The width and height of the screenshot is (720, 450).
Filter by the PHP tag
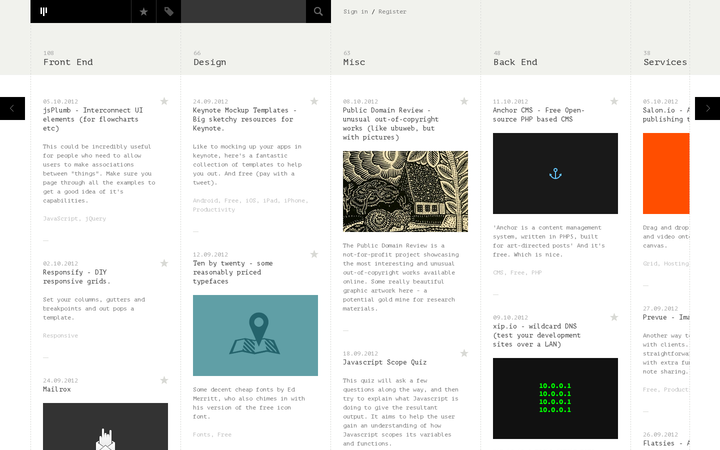pyautogui.click(x=537, y=273)
